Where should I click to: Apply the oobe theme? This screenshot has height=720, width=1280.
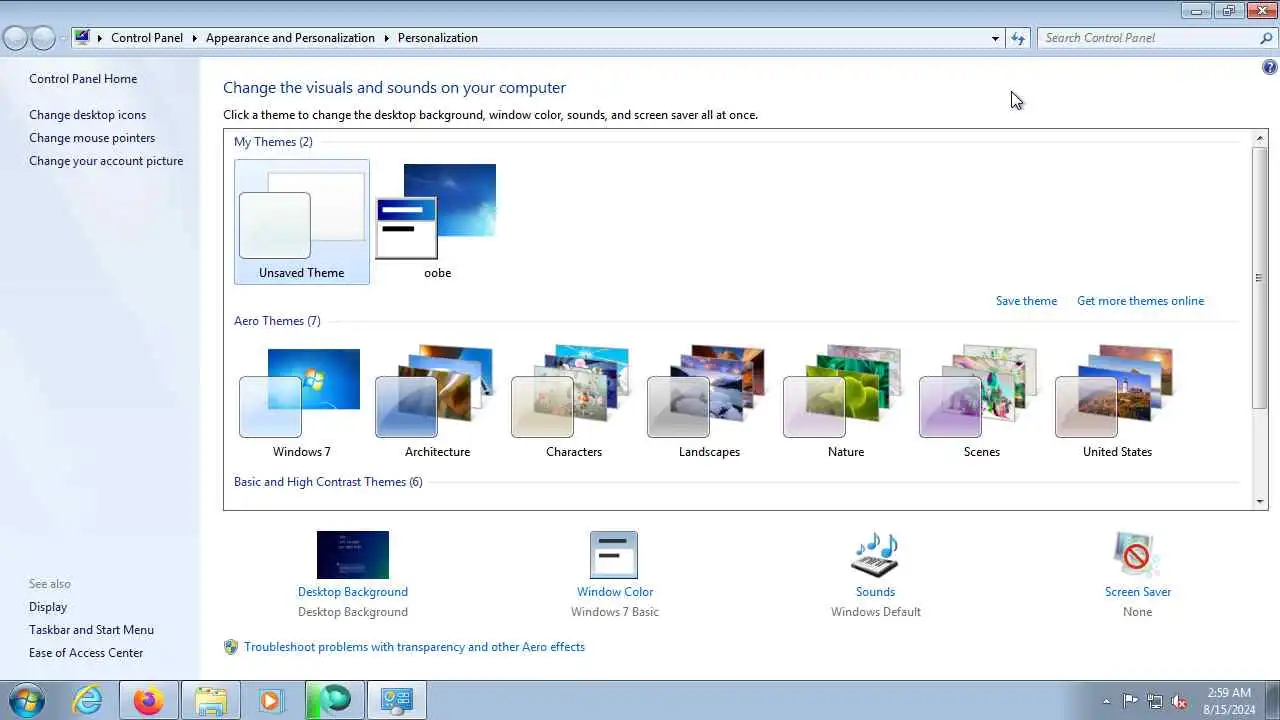pos(437,222)
